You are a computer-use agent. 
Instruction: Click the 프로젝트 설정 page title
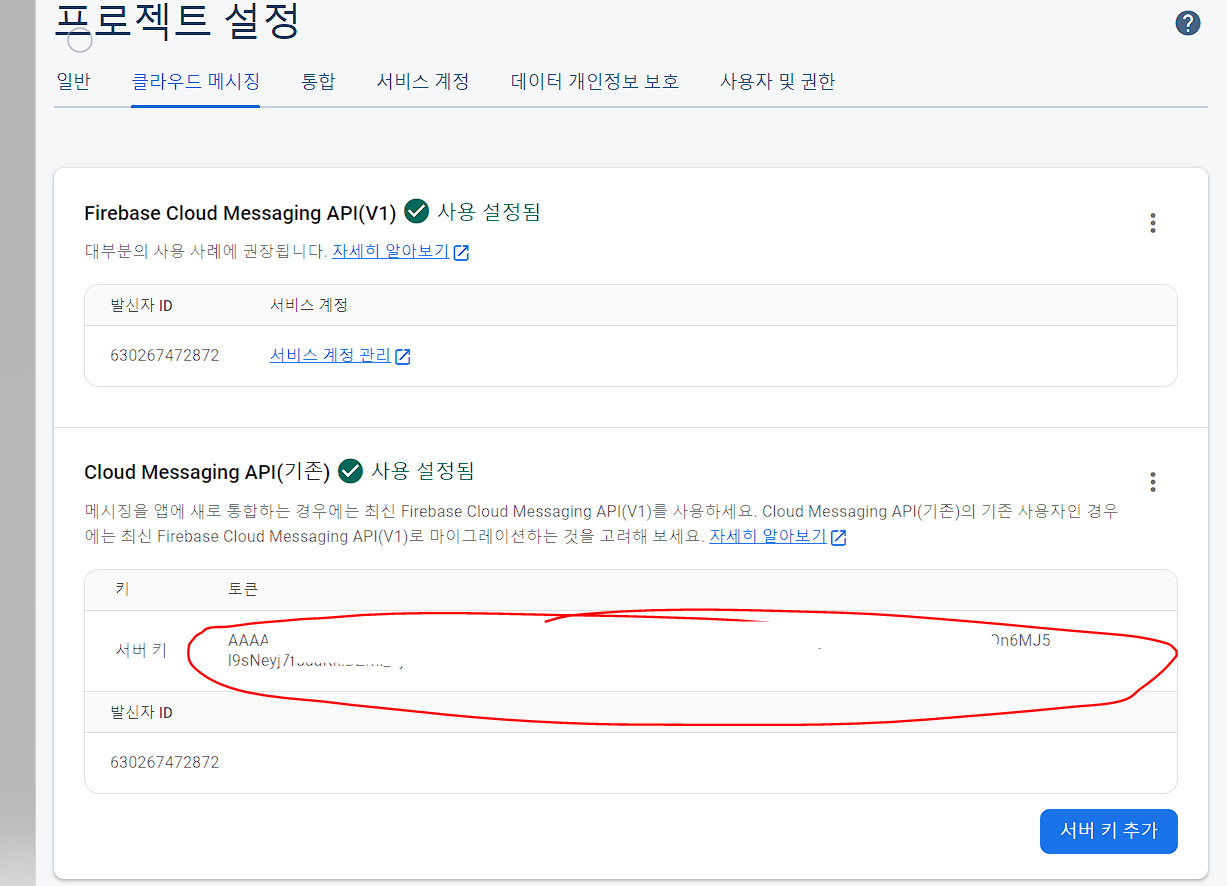coord(177,20)
